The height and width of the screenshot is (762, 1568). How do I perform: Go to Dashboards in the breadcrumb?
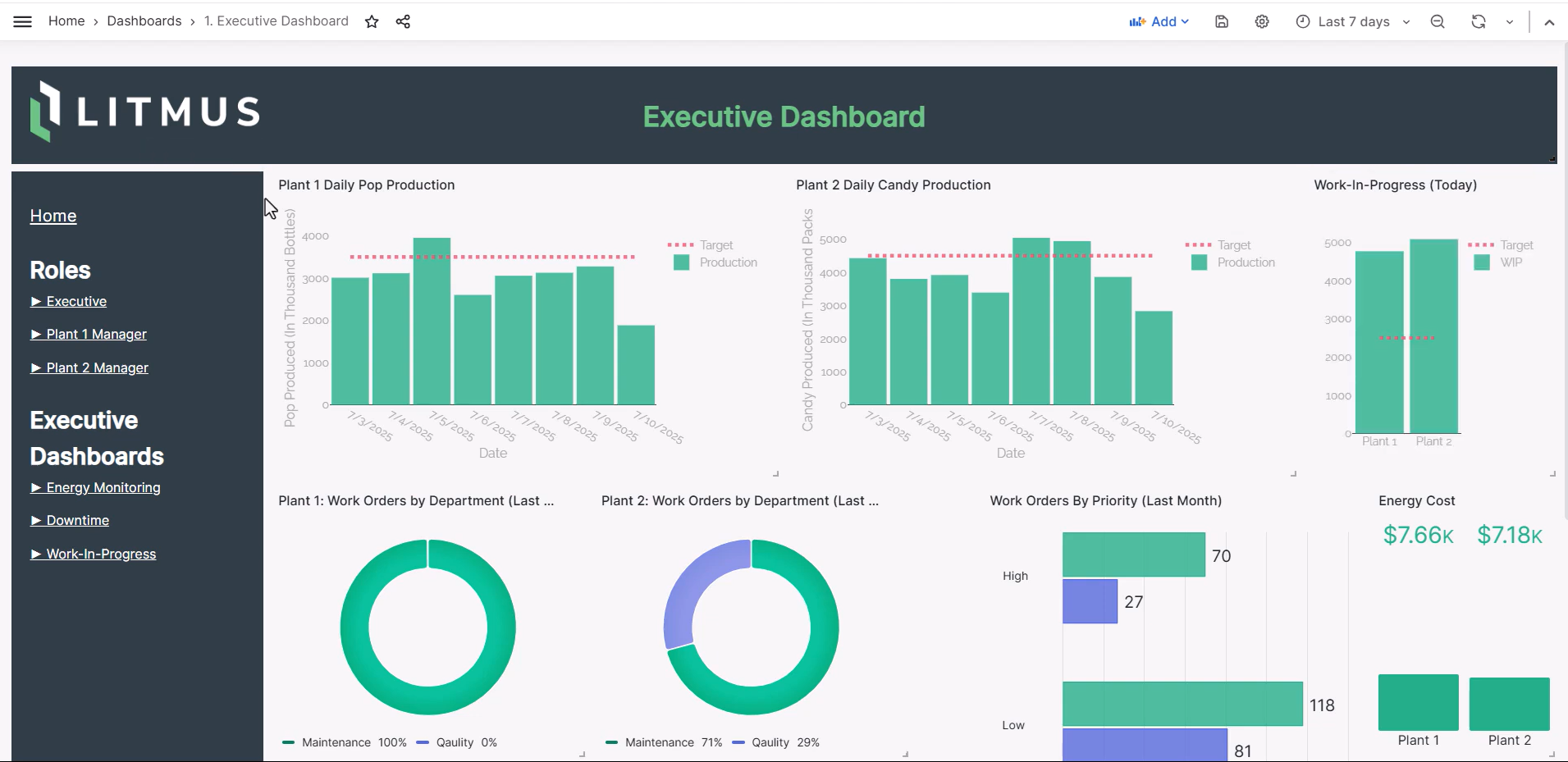point(144,21)
